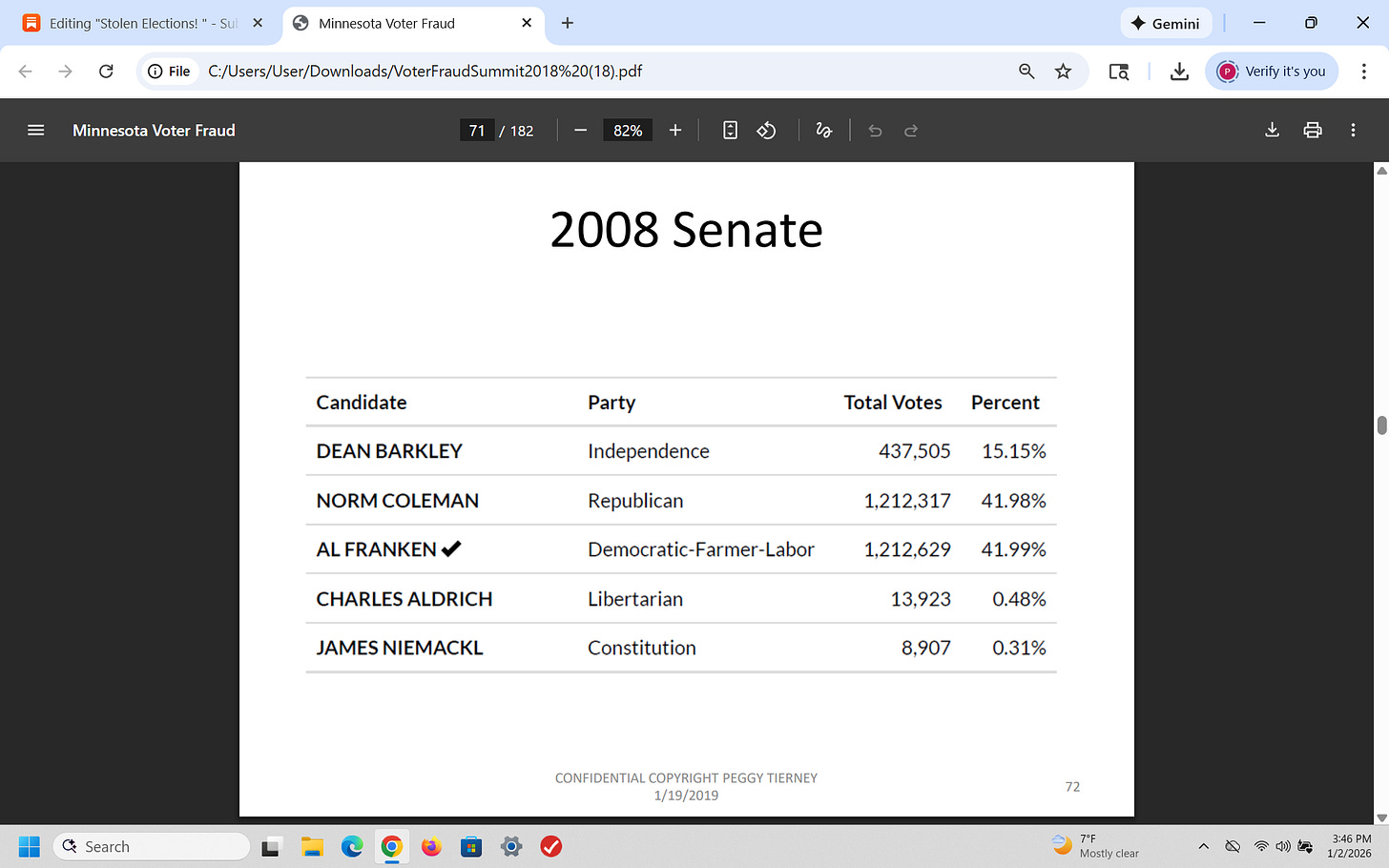Go back to previous page

(x=26, y=72)
